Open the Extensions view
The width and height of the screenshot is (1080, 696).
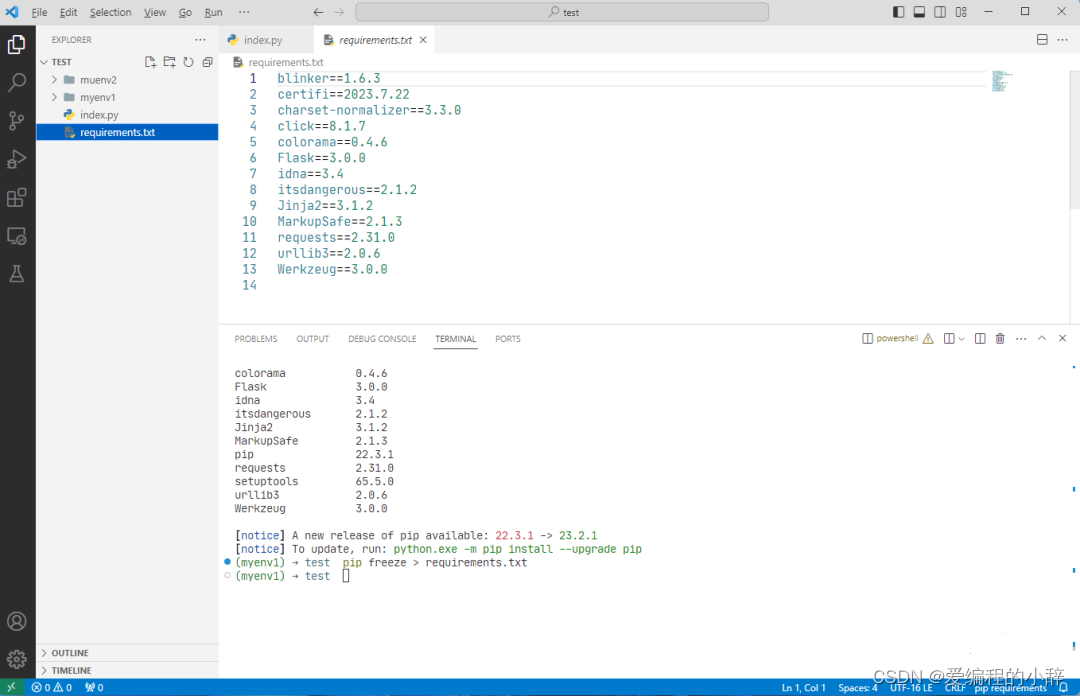pyautogui.click(x=17, y=198)
